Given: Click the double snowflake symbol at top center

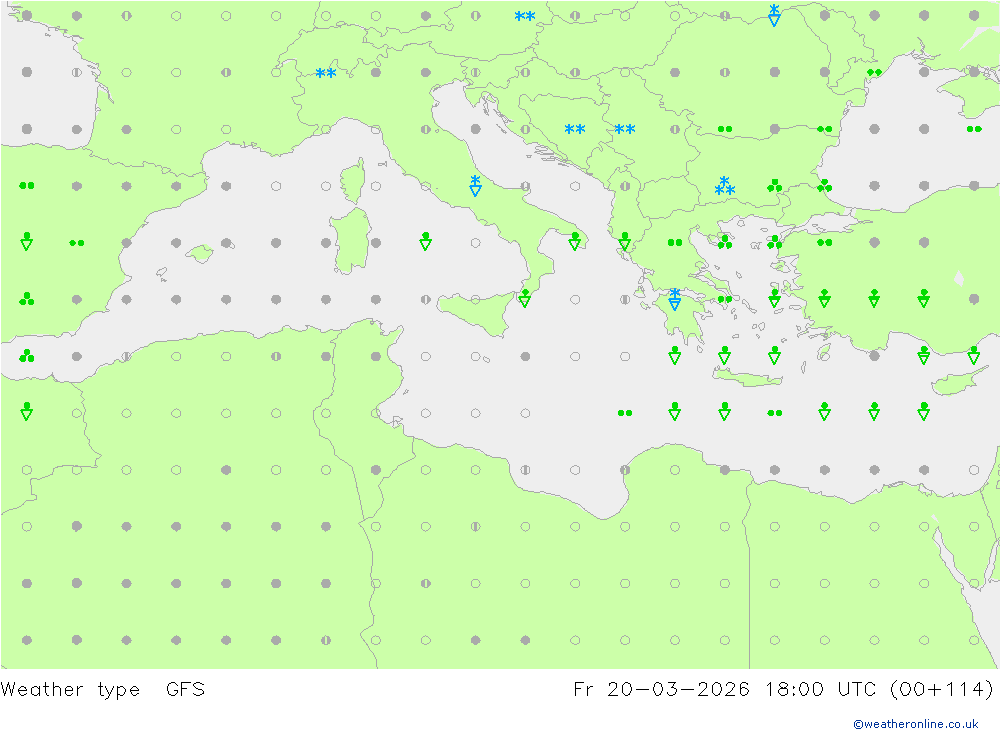Looking at the screenshot, I should (525, 17).
